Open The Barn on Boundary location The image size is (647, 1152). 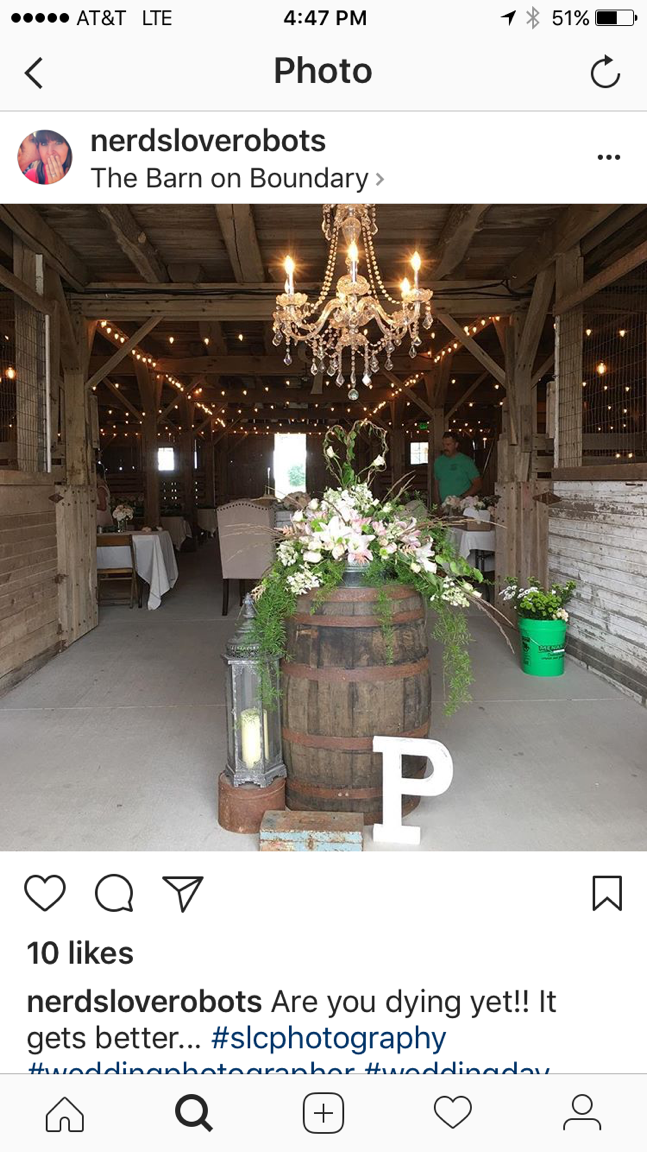pyautogui.click(x=229, y=178)
